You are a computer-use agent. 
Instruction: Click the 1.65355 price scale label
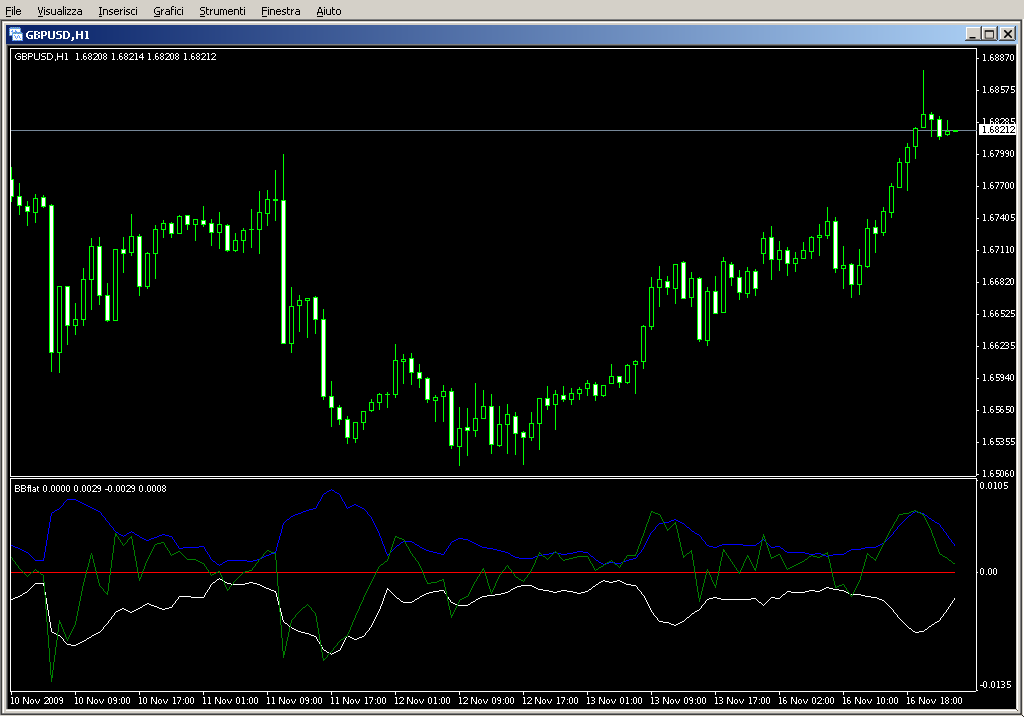click(x=999, y=441)
